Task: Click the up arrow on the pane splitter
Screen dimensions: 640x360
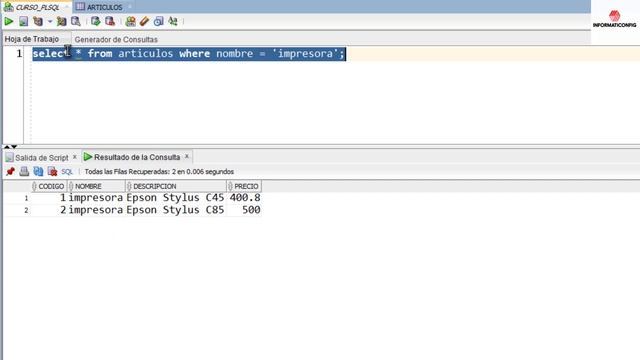Action: pyautogui.click(x=7, y=147)
